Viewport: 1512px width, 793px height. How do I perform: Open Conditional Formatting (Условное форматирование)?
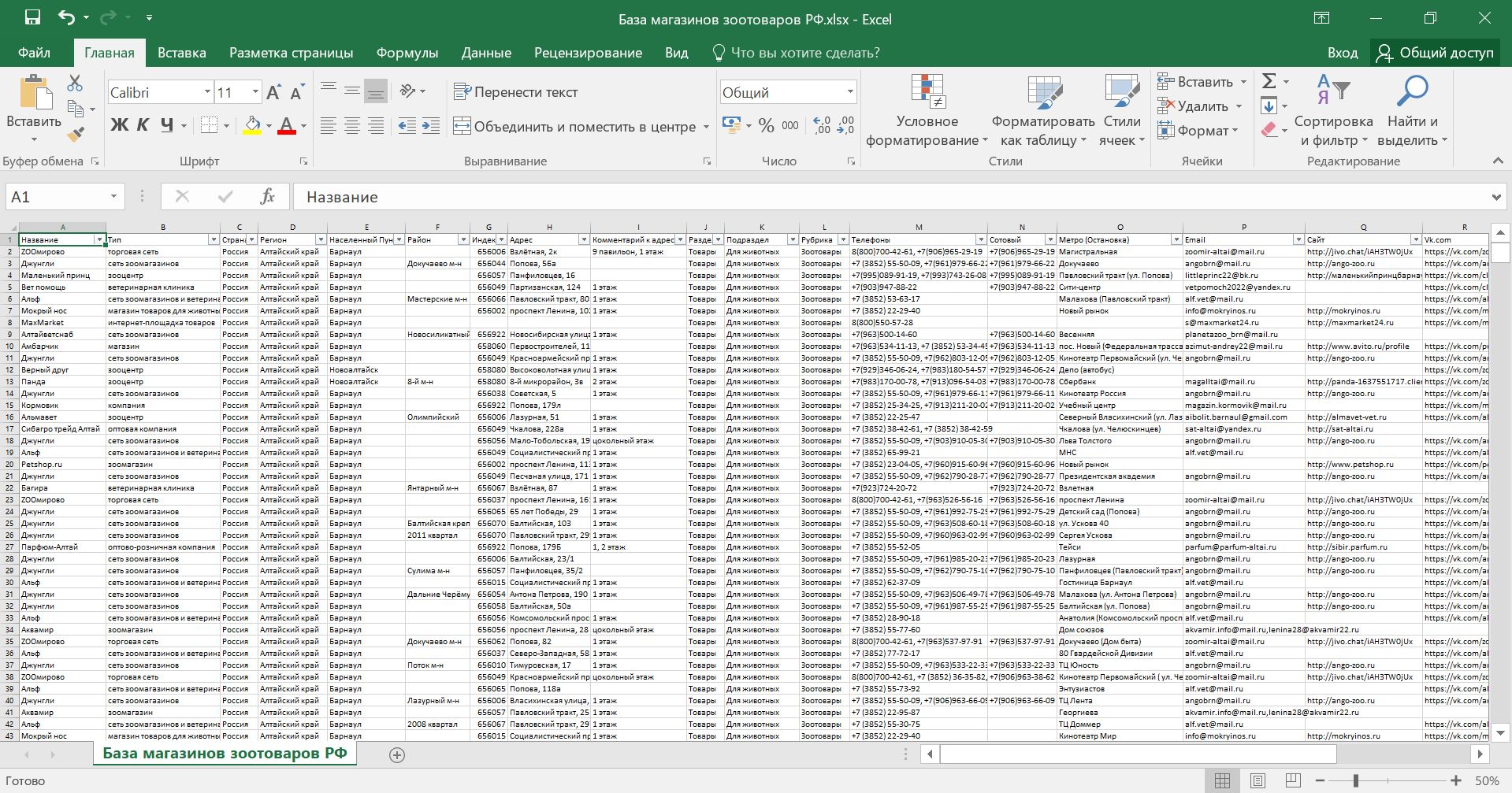927,112
